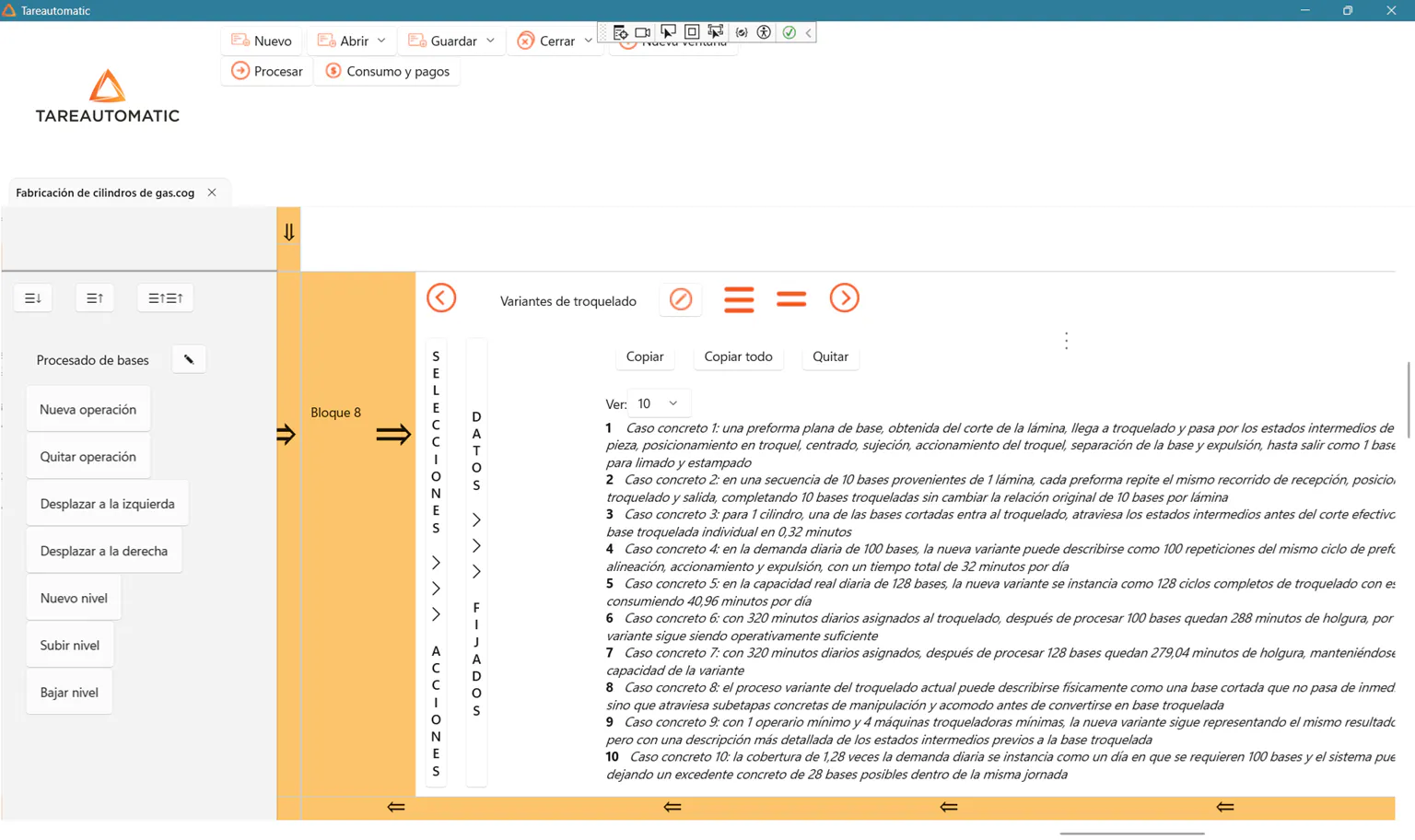The image size is (1415, 840).
Task: Open the Abrir dropdown arrow
Action: coord(381,41)
